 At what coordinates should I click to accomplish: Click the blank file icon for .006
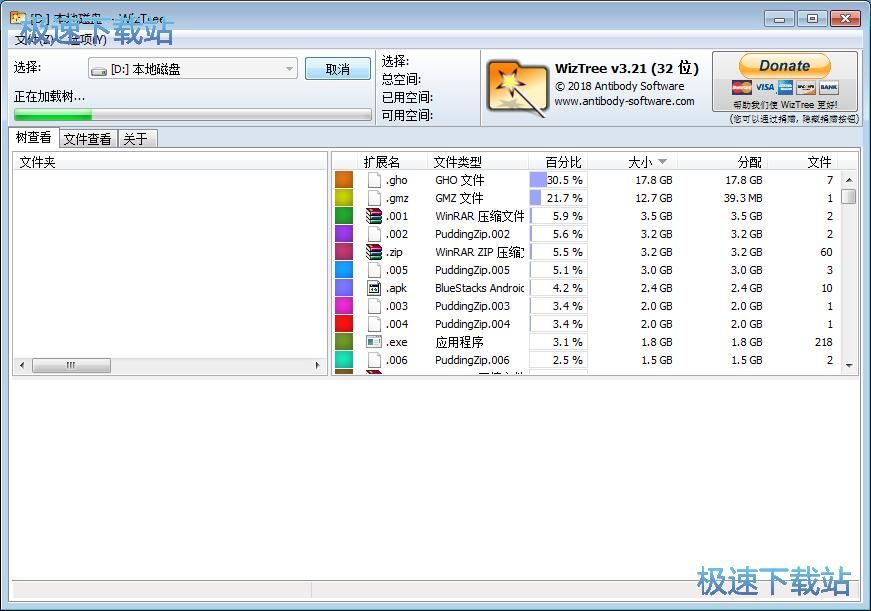[x=374, y=359]
